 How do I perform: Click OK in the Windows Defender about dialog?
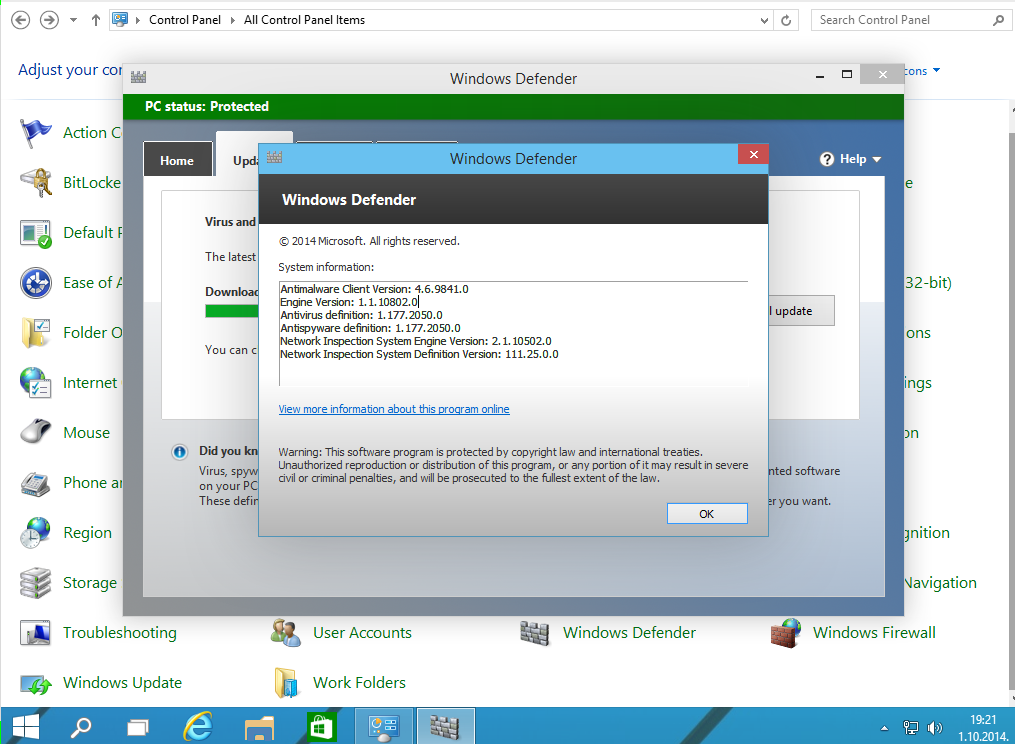pyautogui.click(x=707, y=513)
